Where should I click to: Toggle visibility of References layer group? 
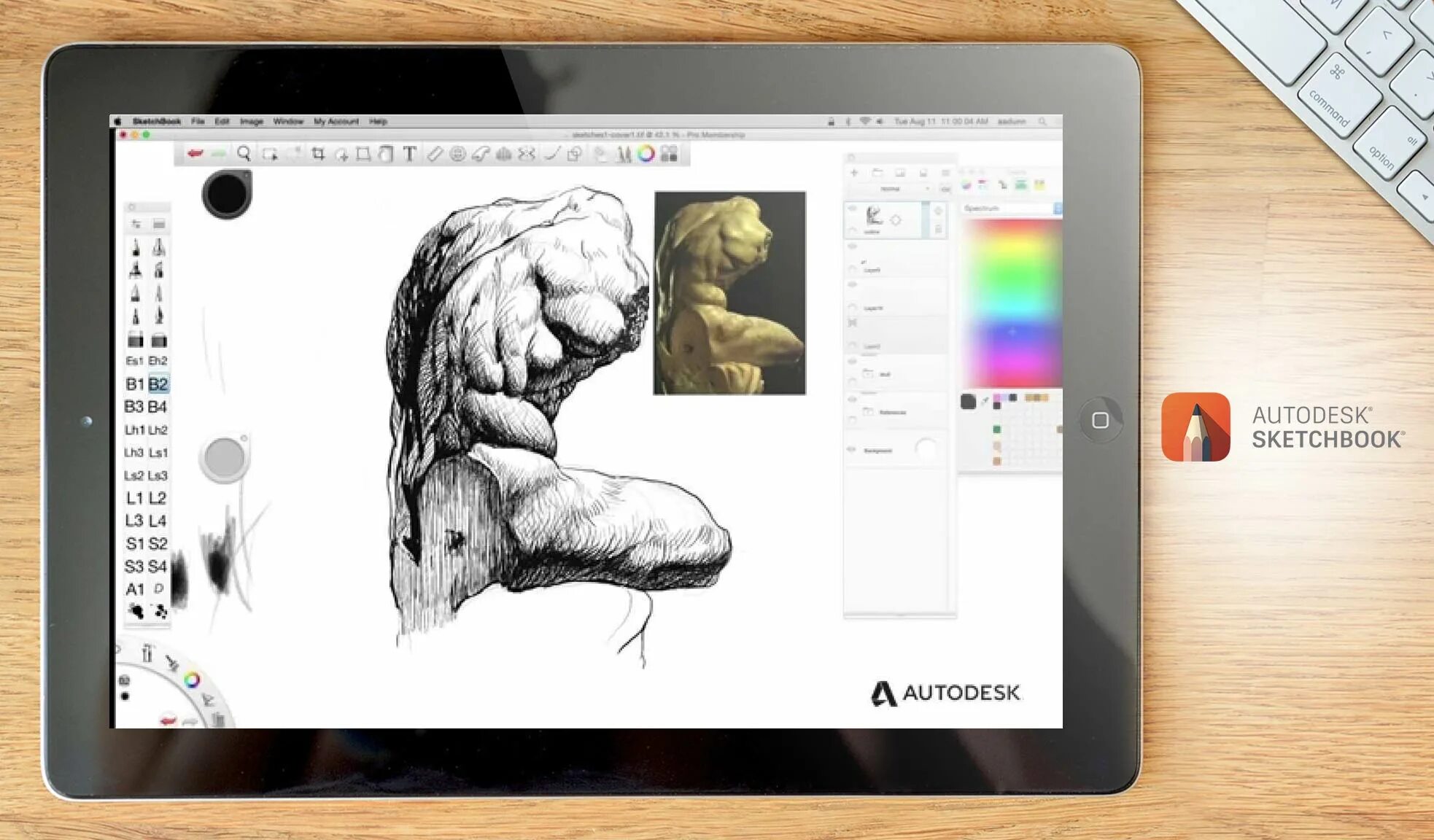point(851,400)
